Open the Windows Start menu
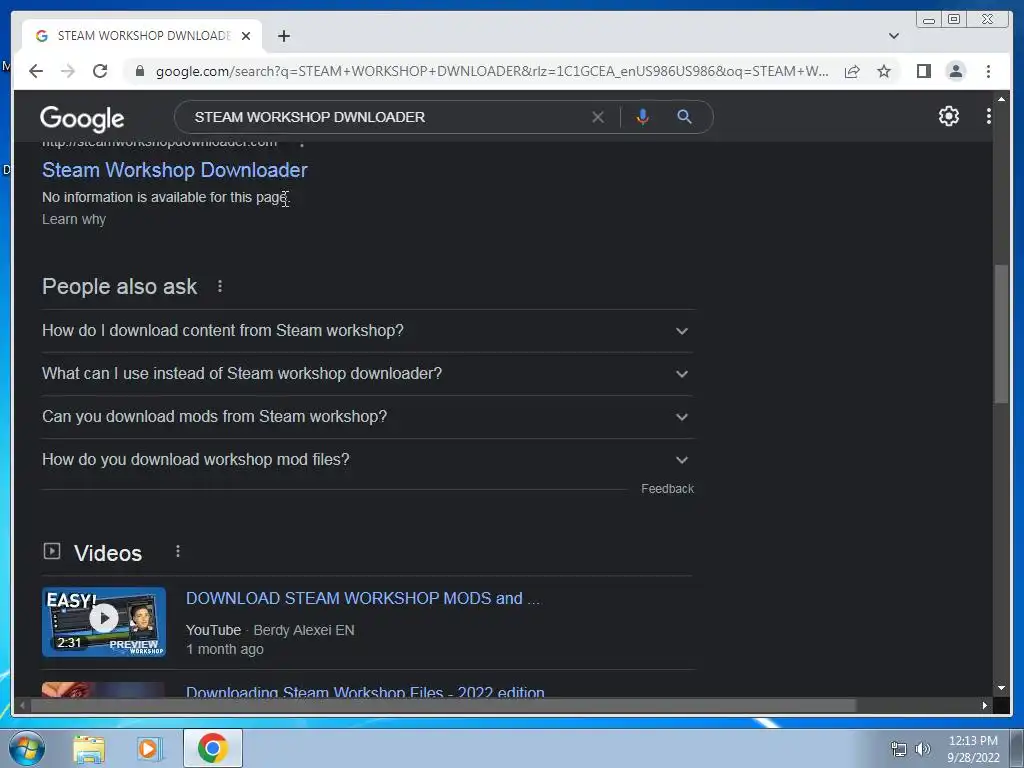1024x768 pixels. click(26, 748)
